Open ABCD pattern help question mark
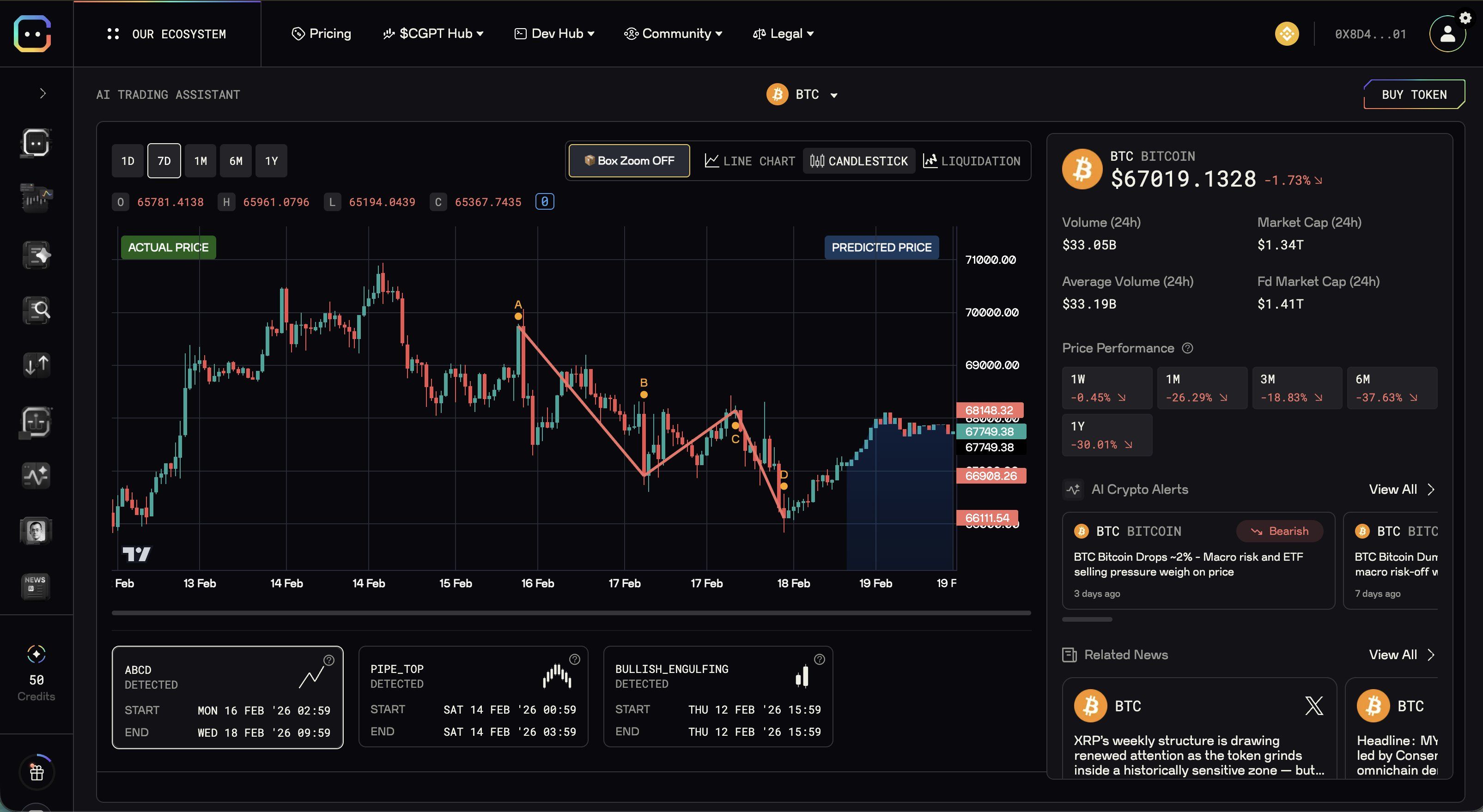The image size is (1483, 812). pyautogui.click(x=329, y=660)
